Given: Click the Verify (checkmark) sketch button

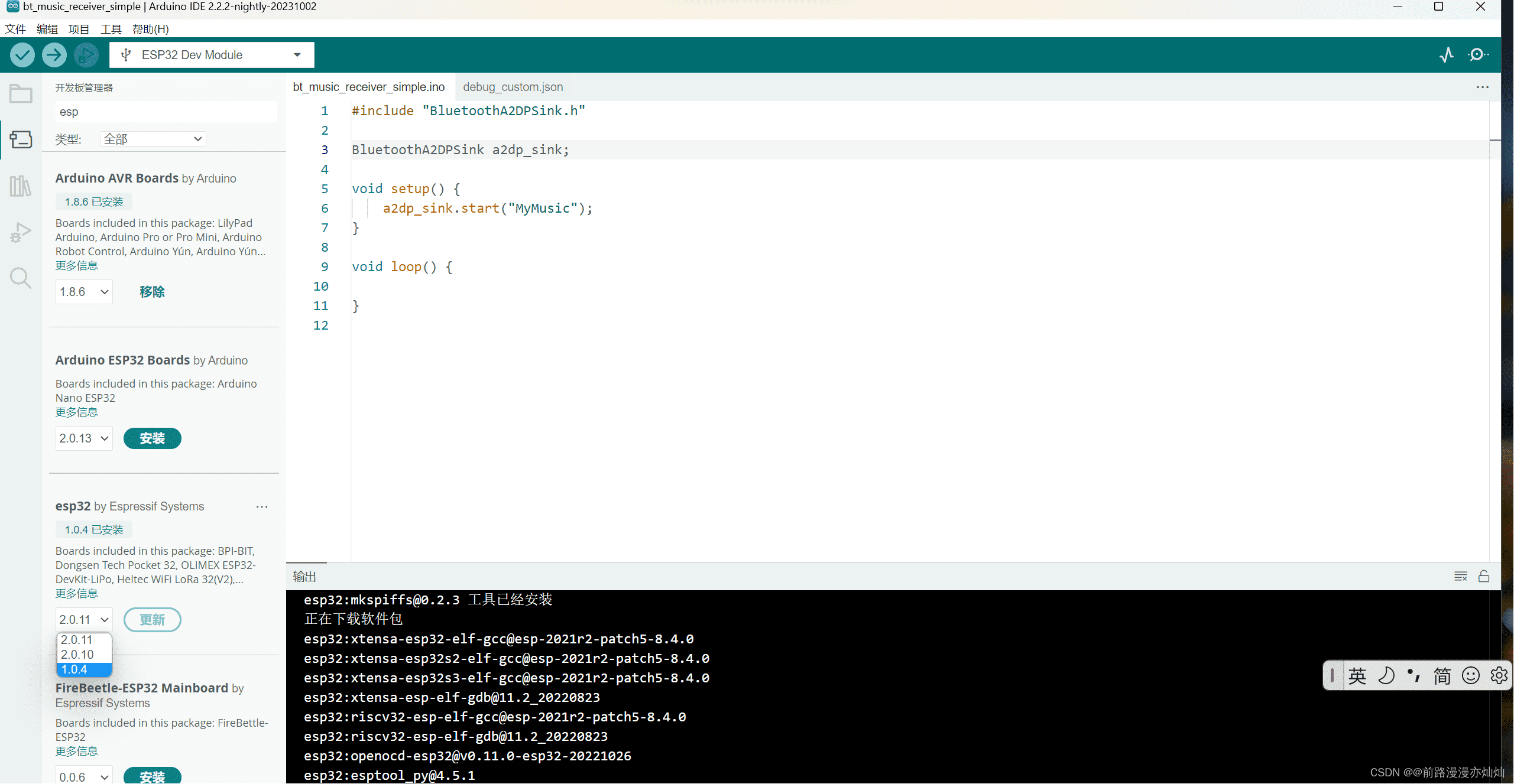Looking at the screenshot, I should (x=22, y=55).
